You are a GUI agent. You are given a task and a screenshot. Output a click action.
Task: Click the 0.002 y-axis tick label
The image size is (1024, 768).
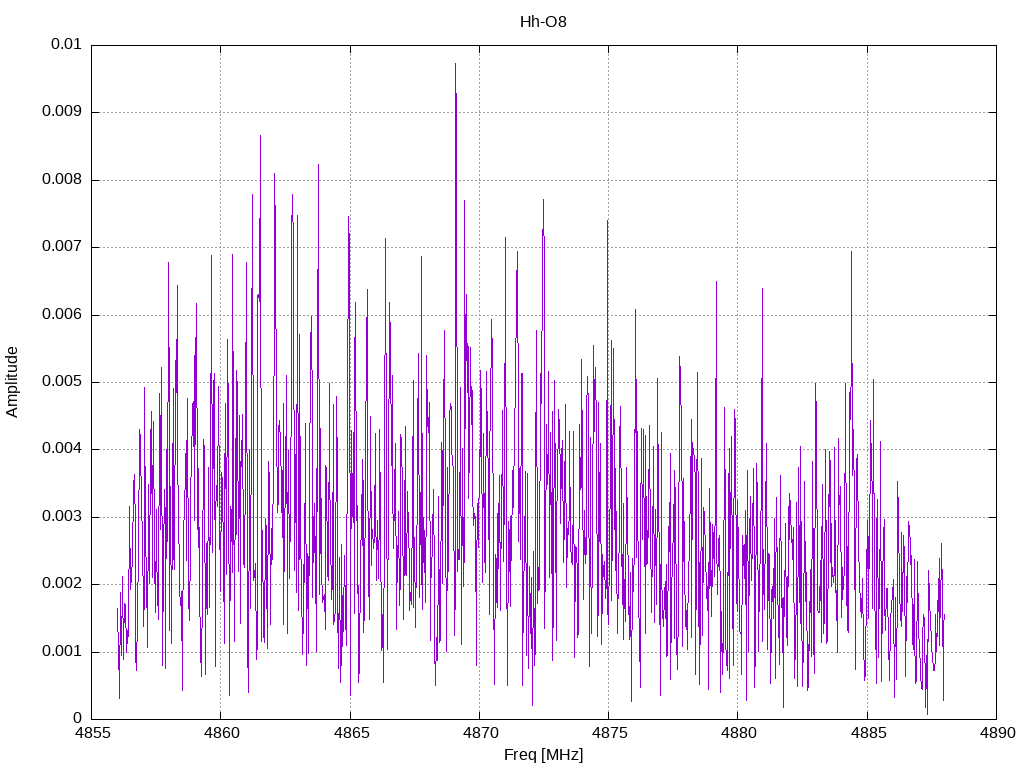[x=62, y=584]
